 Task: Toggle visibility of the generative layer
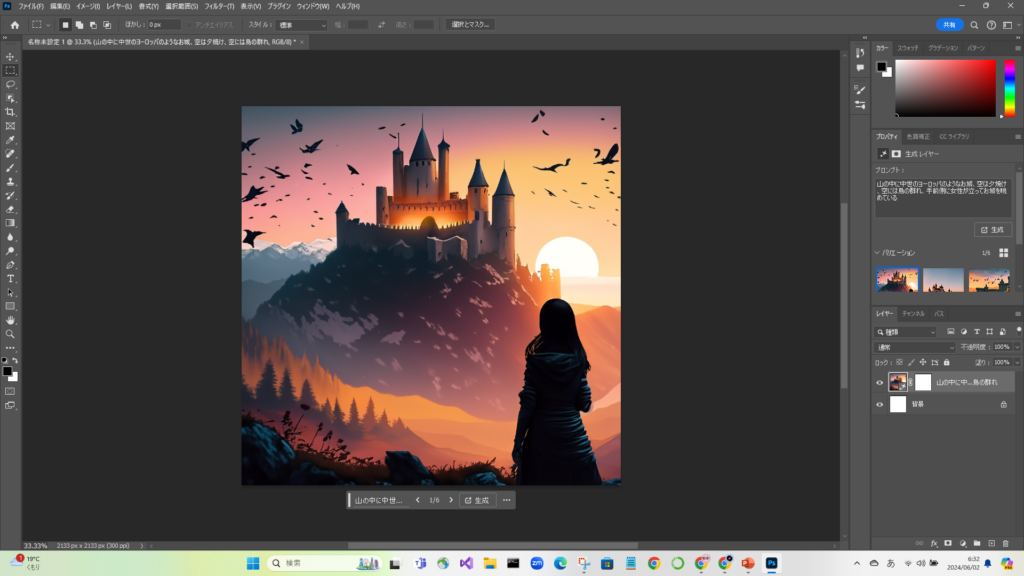[x=880, y=382]
